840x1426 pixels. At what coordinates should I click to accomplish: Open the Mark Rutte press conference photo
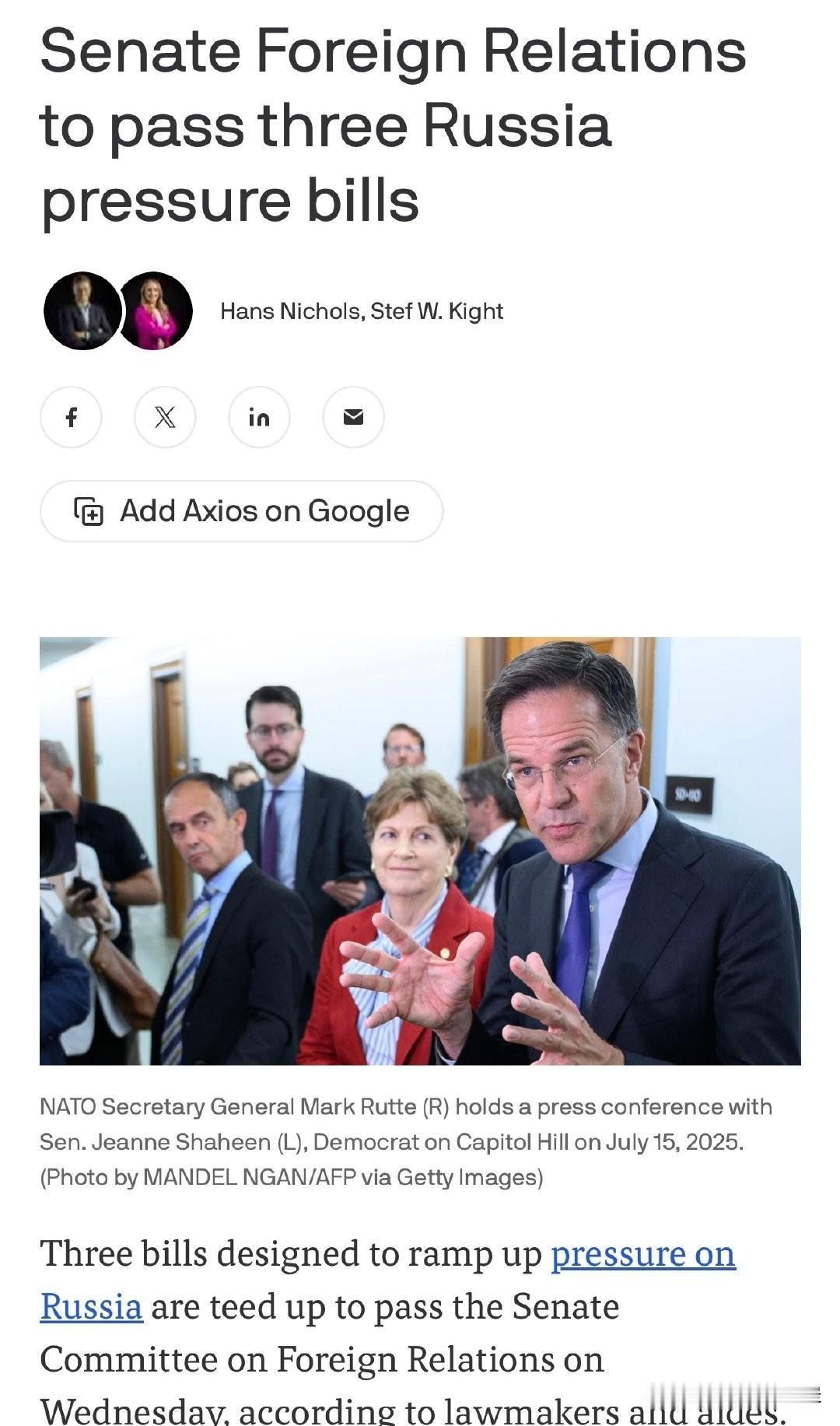point(420,851)
